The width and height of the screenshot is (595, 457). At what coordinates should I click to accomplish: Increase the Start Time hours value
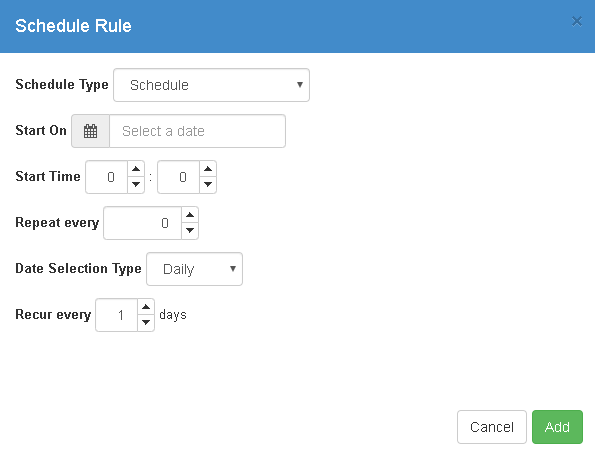[x=136, y=169]
